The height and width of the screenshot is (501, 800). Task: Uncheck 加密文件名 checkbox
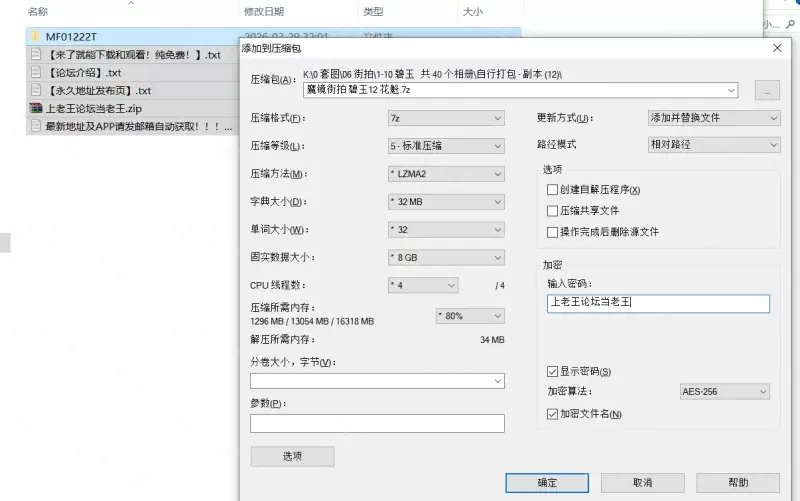[552, 414]
